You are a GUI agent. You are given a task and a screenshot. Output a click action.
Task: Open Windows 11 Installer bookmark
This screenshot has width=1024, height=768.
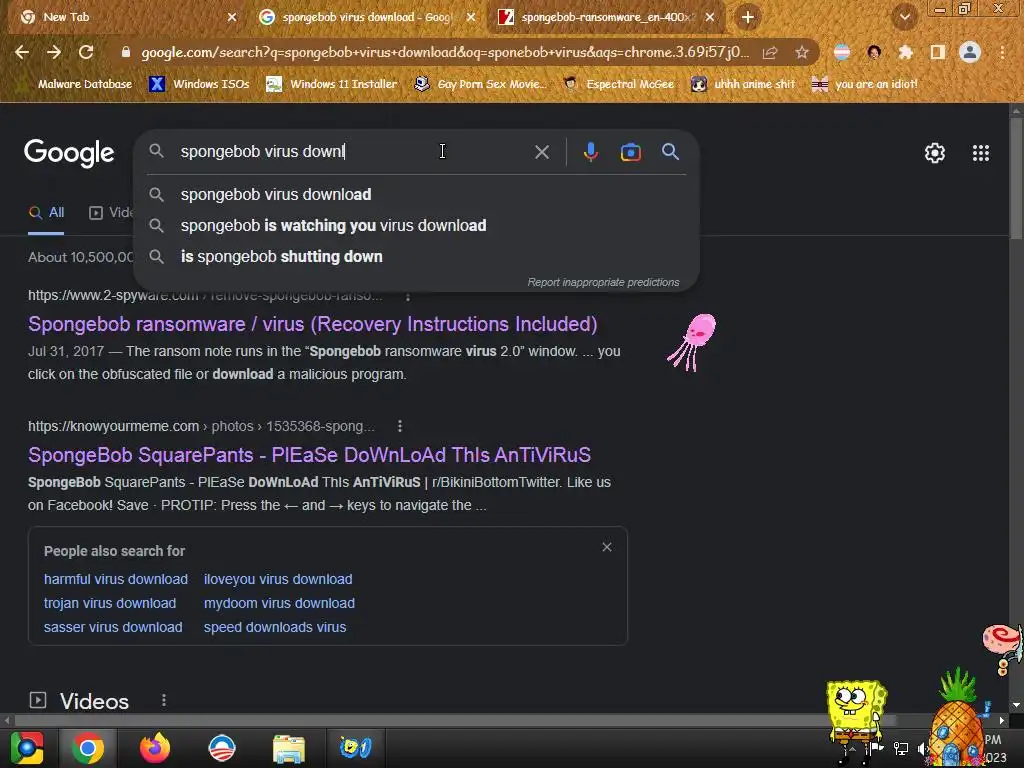[332, 84]
